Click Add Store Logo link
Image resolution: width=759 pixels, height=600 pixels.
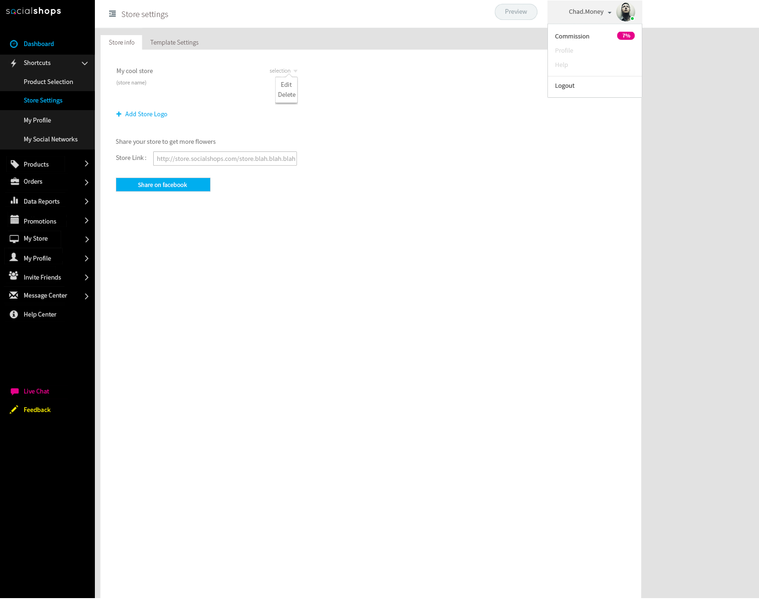pyautogui.click(x=146, y=114)
